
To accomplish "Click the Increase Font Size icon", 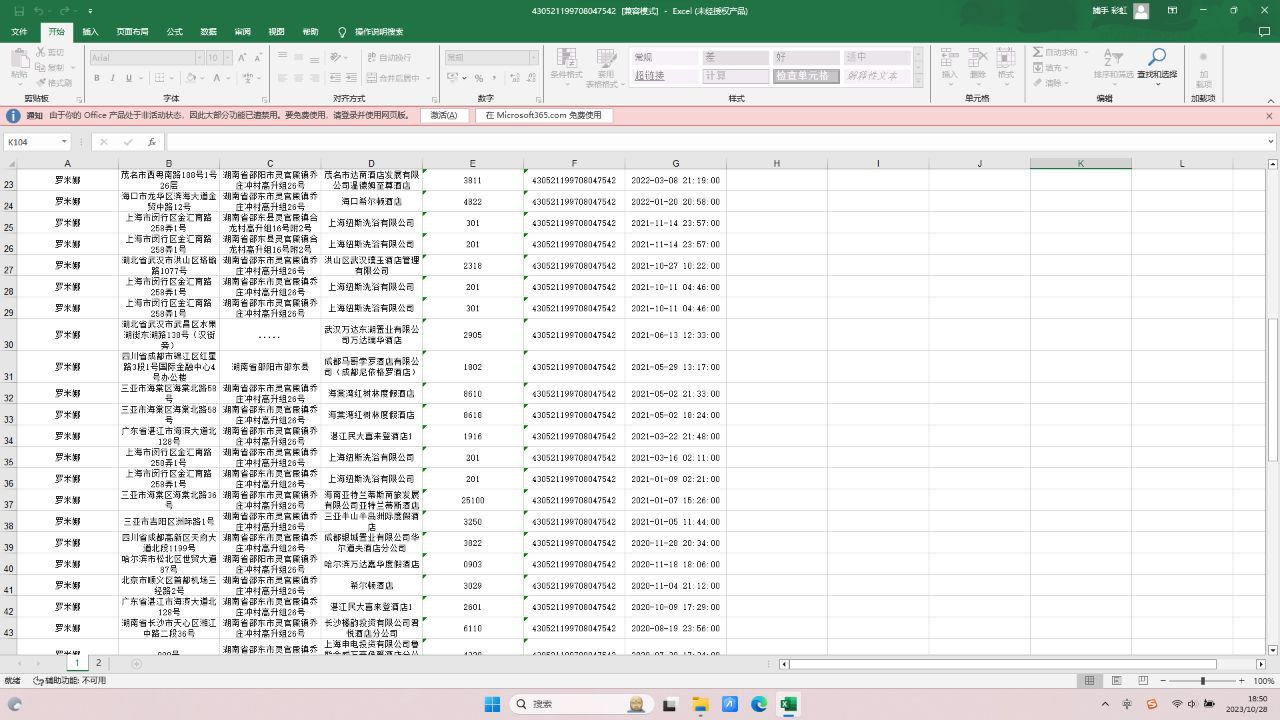I will click(241, 58).
